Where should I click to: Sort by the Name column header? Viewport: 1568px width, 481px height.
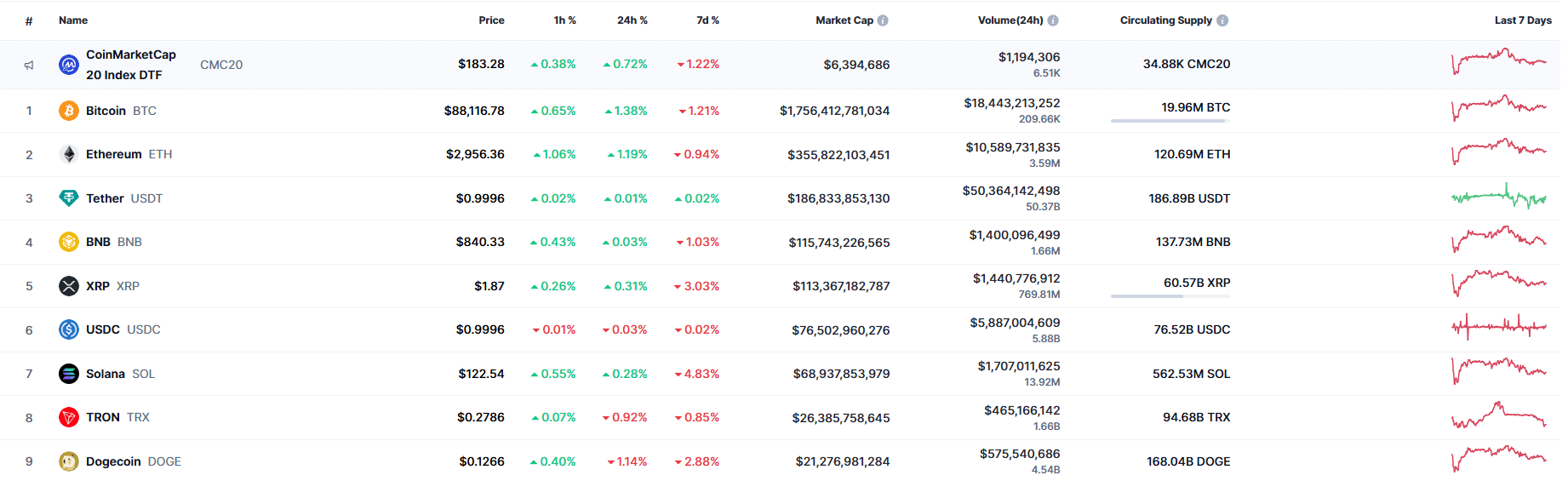click(73, 20)
